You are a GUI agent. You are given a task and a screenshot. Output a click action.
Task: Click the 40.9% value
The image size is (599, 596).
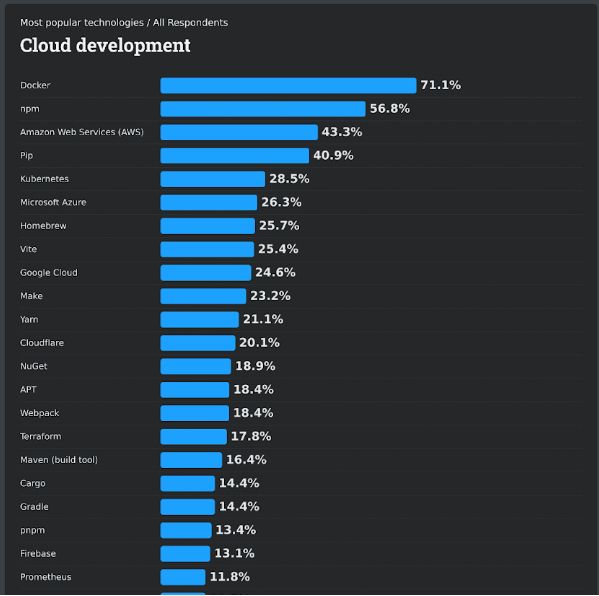pyautogui.click(x=333, y=155)
